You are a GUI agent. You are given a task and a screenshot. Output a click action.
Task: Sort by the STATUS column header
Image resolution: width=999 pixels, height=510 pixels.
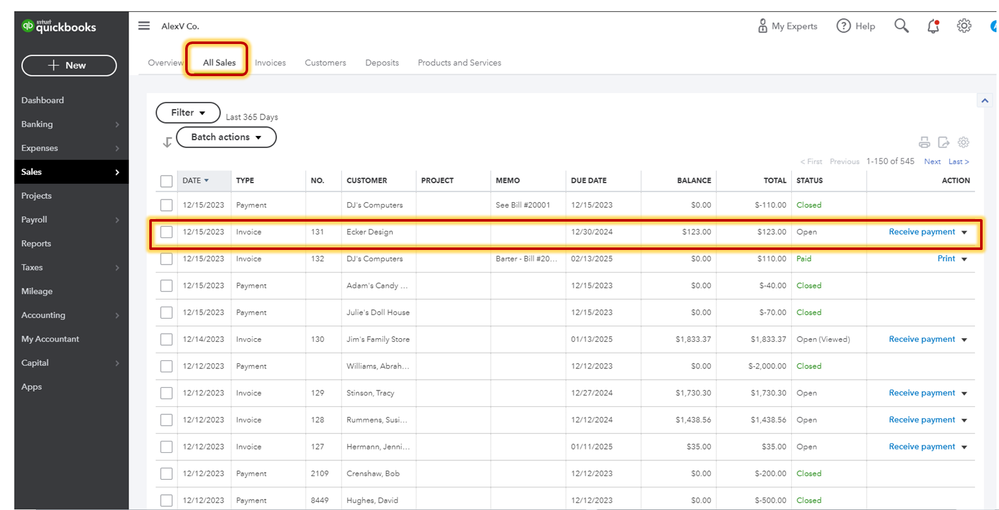809,180
